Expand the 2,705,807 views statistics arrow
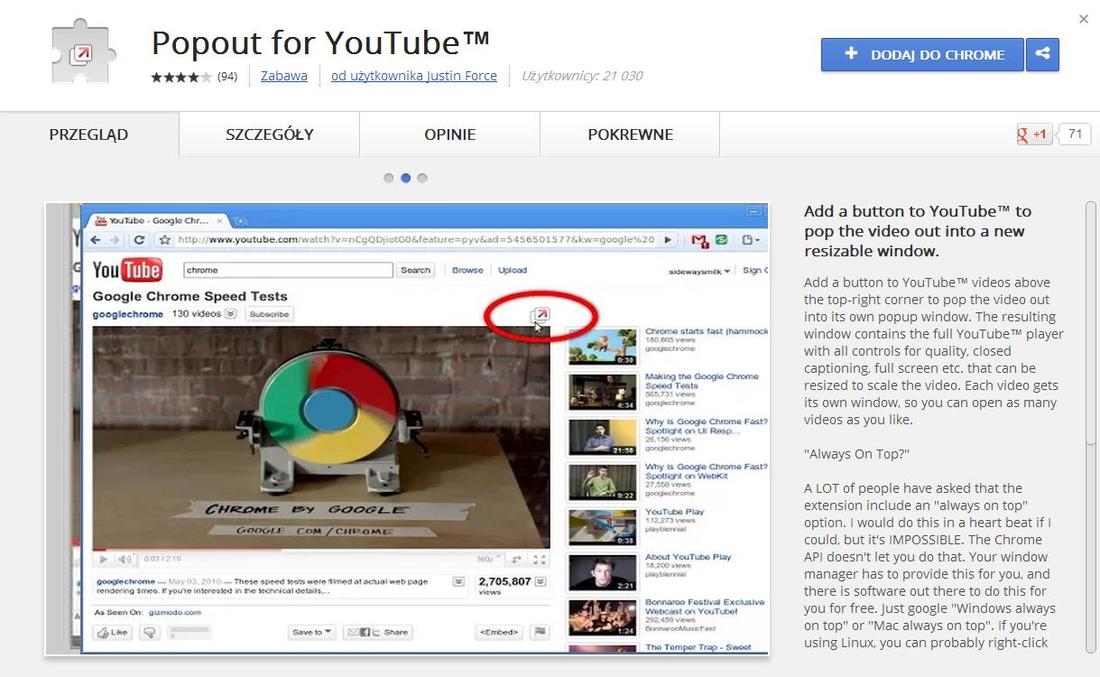This screenshot has height=677, width=1100. (540, 582)
